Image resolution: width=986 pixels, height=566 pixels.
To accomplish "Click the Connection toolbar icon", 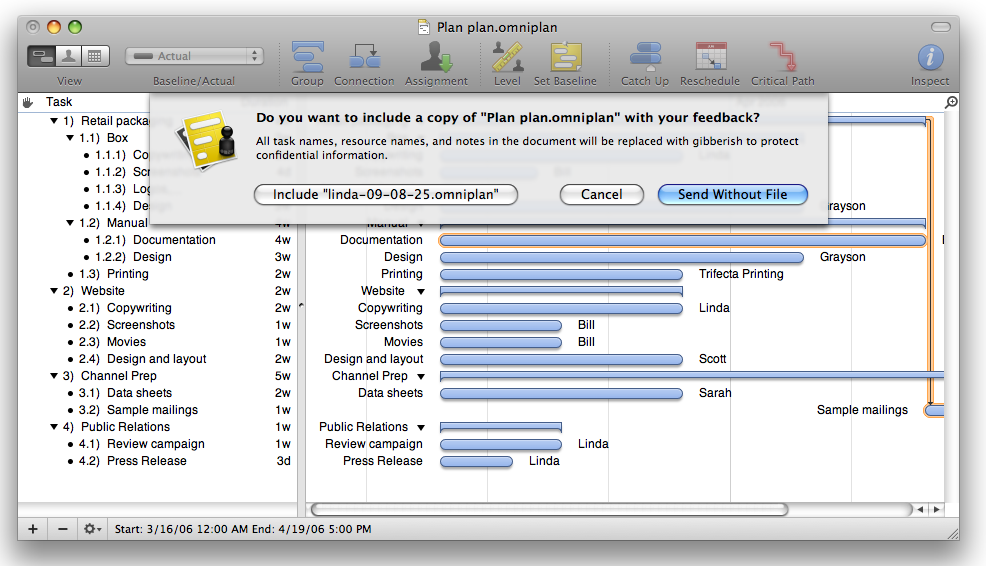I will point(365,57).
